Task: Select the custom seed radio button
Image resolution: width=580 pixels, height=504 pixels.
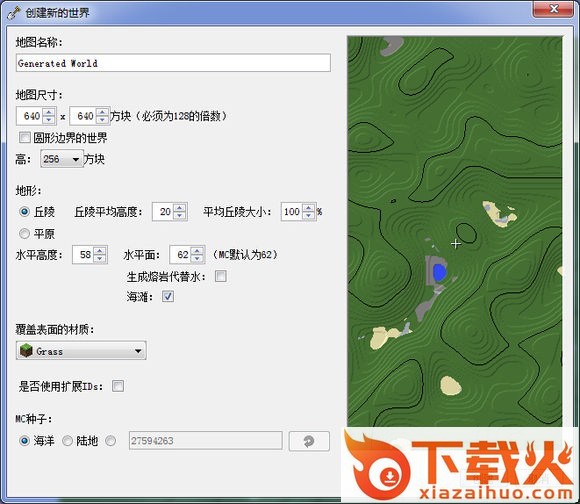Action: tap(110, 441)
